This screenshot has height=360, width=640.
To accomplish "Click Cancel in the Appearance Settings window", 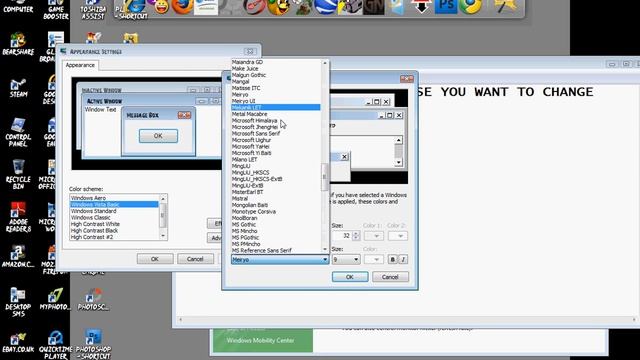I will click(x=195, y=259).
